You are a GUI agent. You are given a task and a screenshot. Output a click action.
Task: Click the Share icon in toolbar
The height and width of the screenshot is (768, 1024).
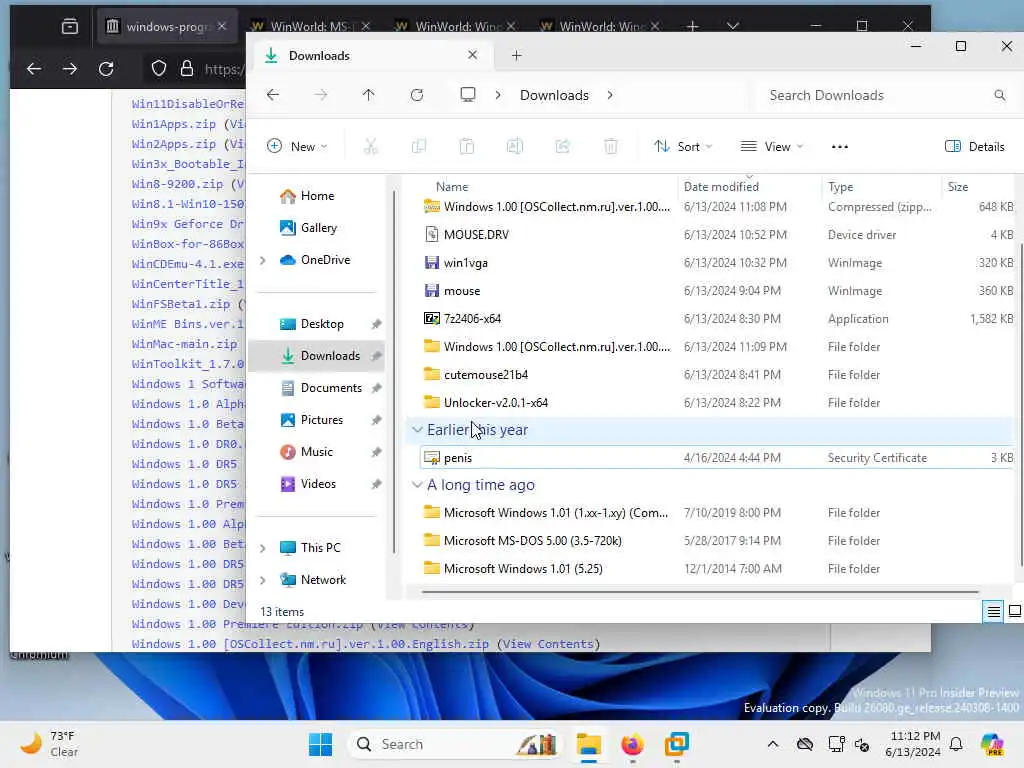[563, 146]
